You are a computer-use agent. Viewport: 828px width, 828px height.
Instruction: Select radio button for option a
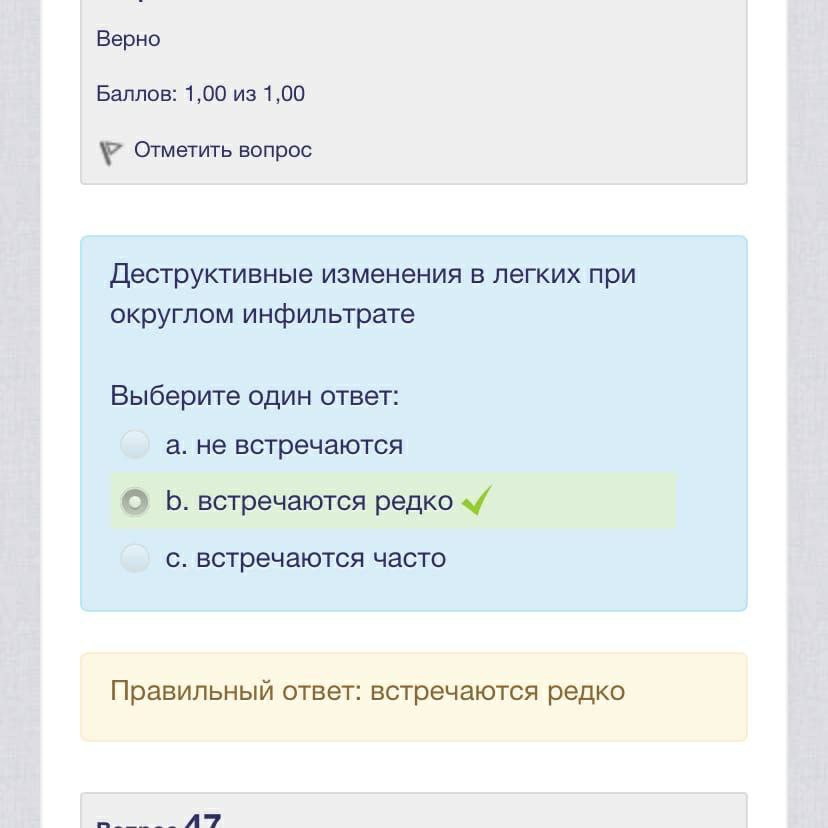pyautogui.click(x=135, y=445)
